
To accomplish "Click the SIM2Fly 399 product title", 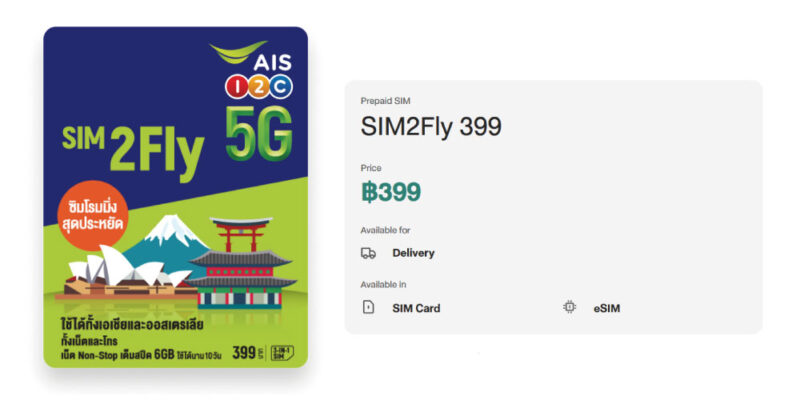I will (x=431, y=127).
